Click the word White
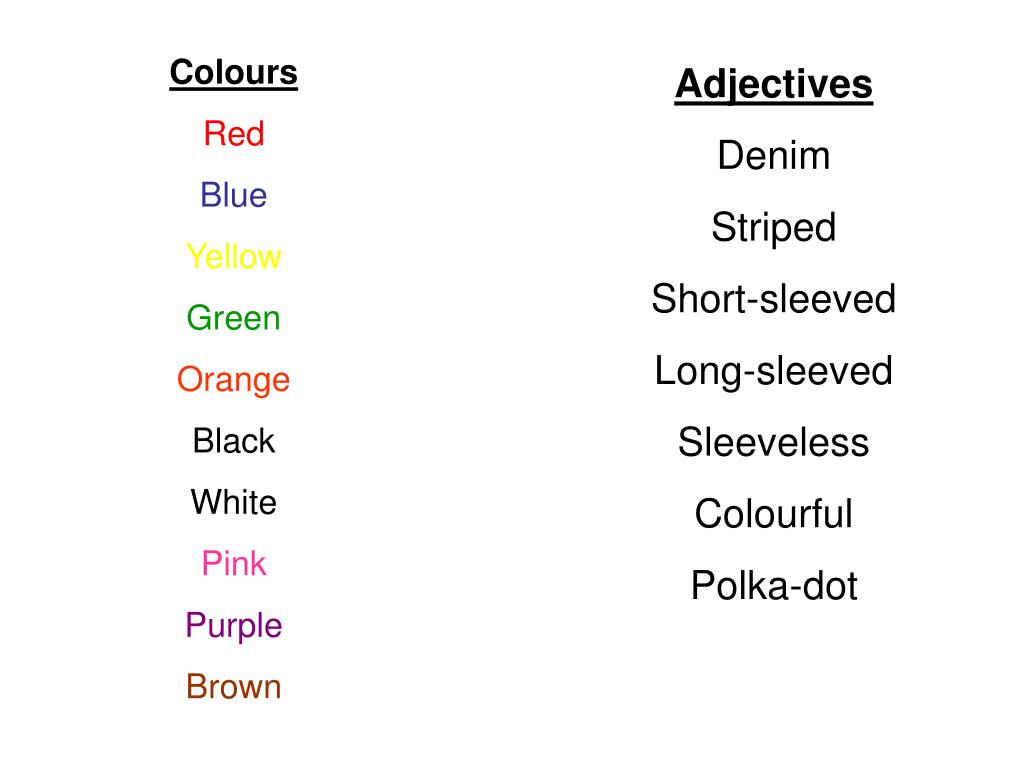1024x768 pixels. click(234, 502)
